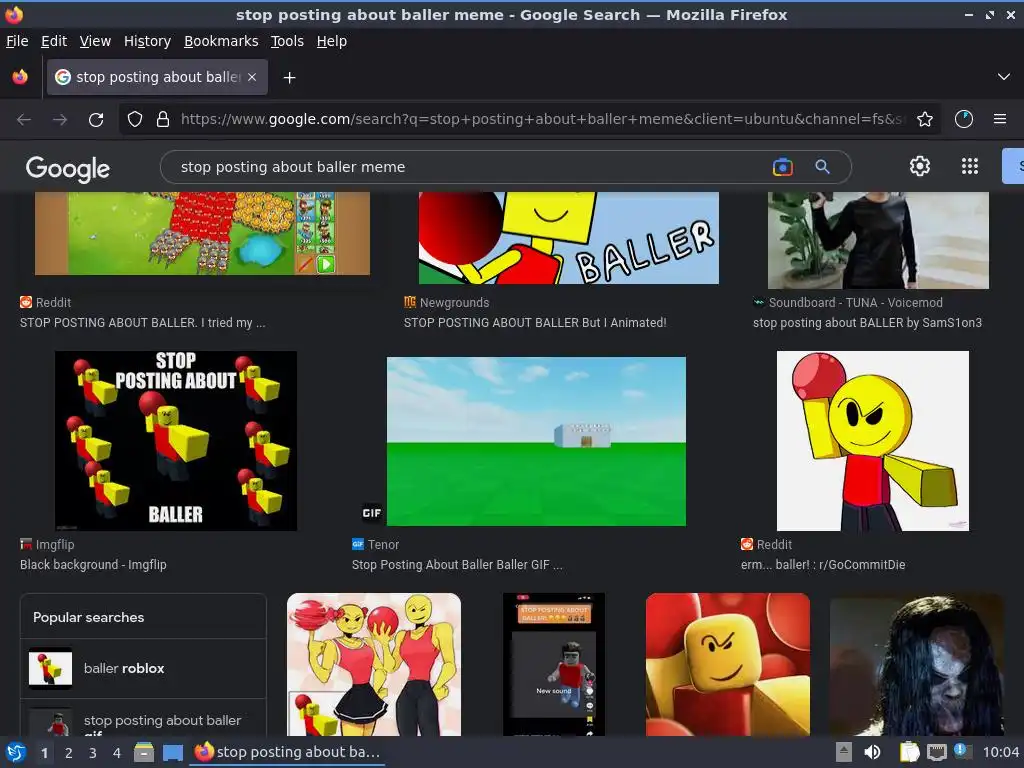Viewport: 1024px width, 768px height.
Task: Open the Reddit bloons game thumbnail
Action: [x=202, y=233]
